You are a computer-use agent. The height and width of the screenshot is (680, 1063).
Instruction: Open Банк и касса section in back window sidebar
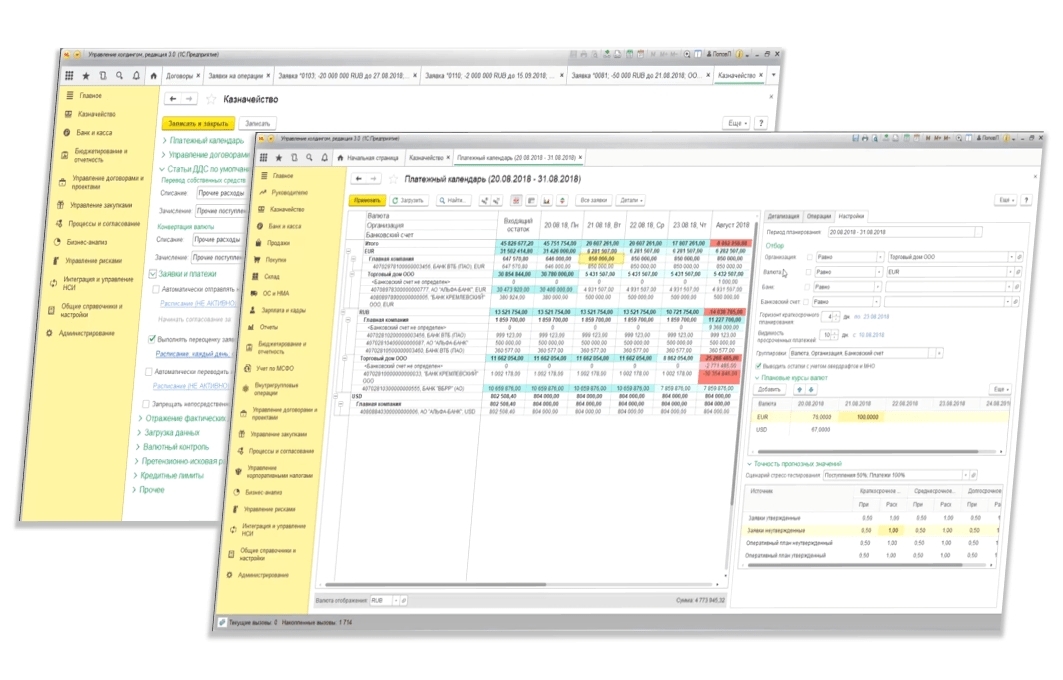tap(95, 132)
